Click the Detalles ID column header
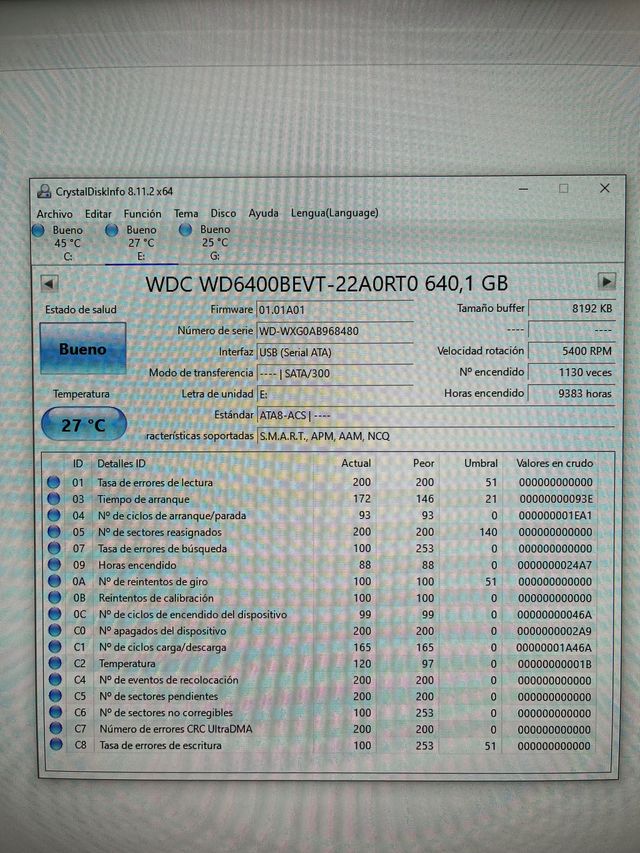This screenshot has height=853, width=640. pos(121,463)
